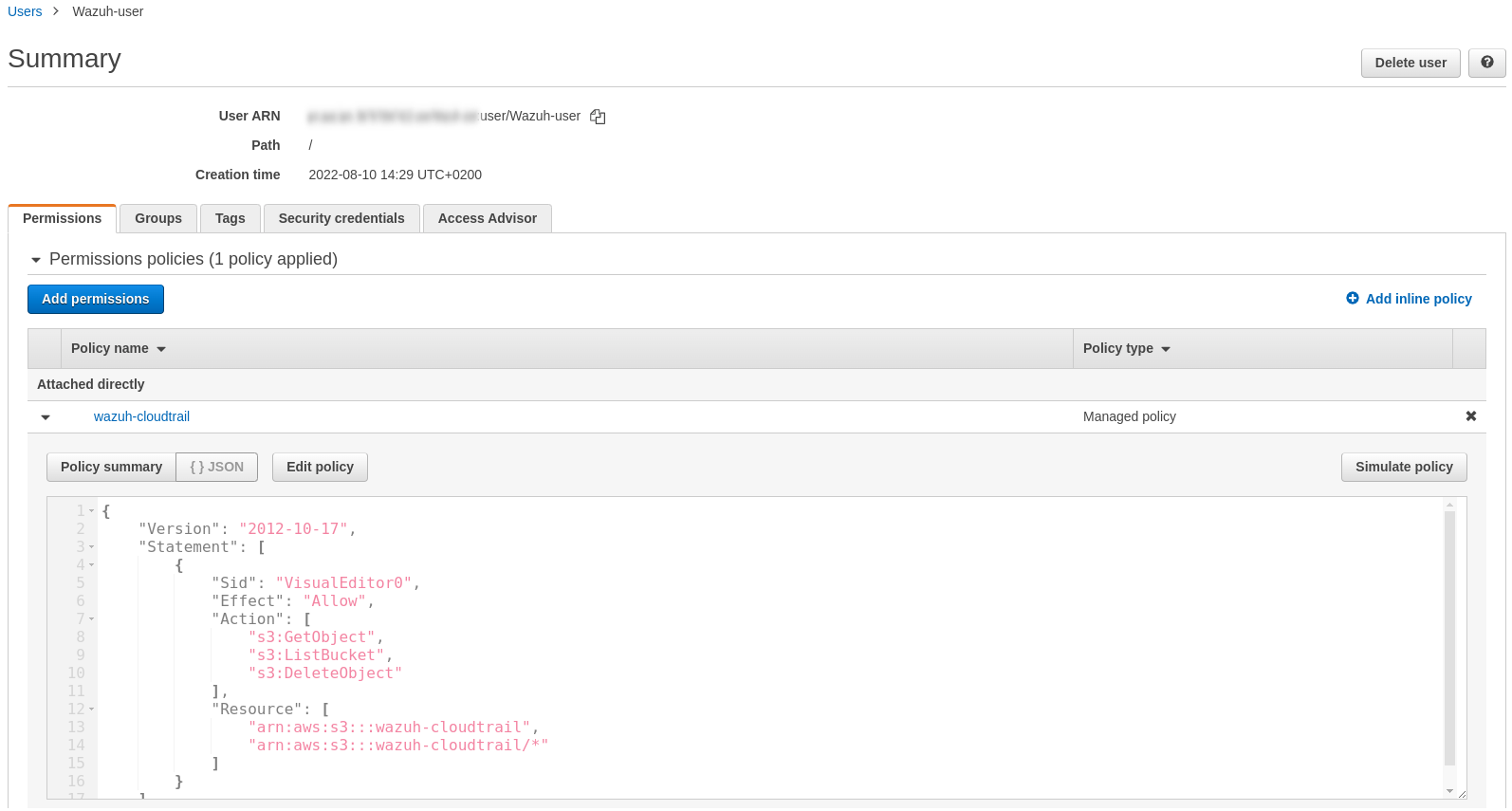Image resolution: width=1512 pixels, height=811 pixels.
Task: Click the user/Wazuh-user ARN text
Action: coord(530,116)
